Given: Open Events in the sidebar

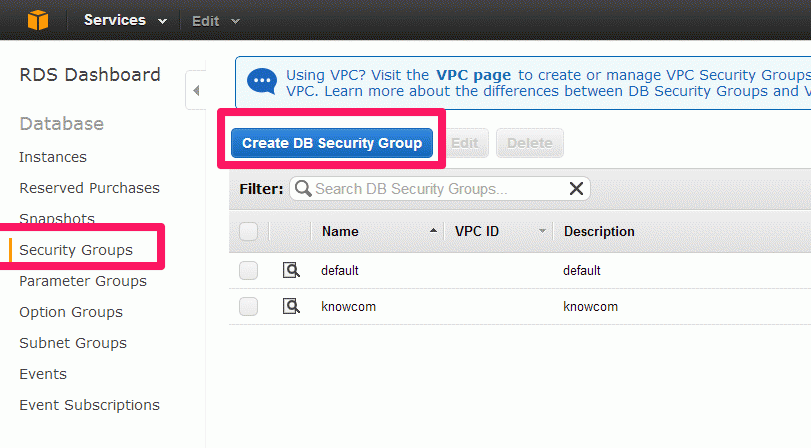Looking at the screenshot, I should click(x=43, y=374).
